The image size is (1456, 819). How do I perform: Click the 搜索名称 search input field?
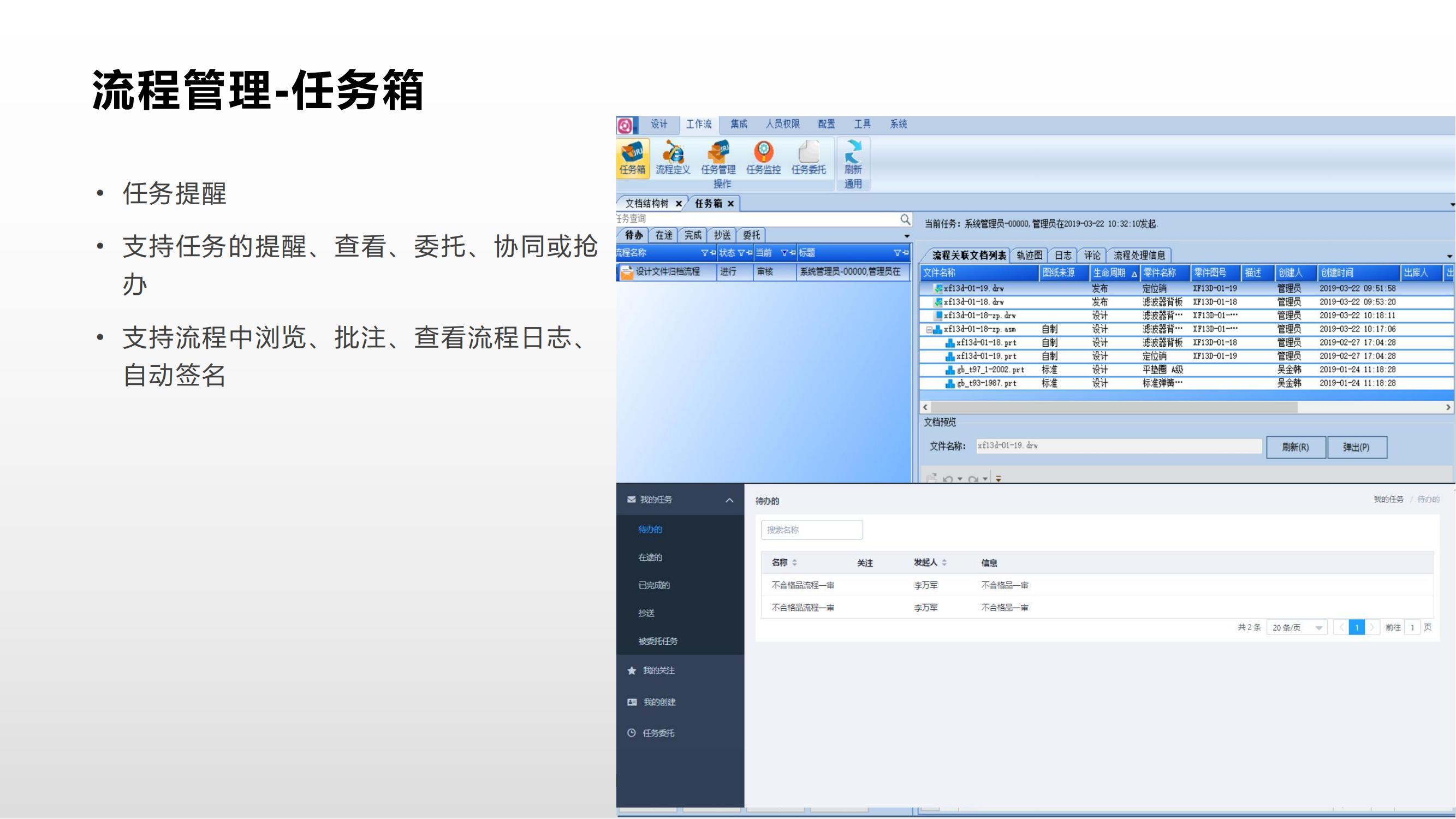pos(811,530)
